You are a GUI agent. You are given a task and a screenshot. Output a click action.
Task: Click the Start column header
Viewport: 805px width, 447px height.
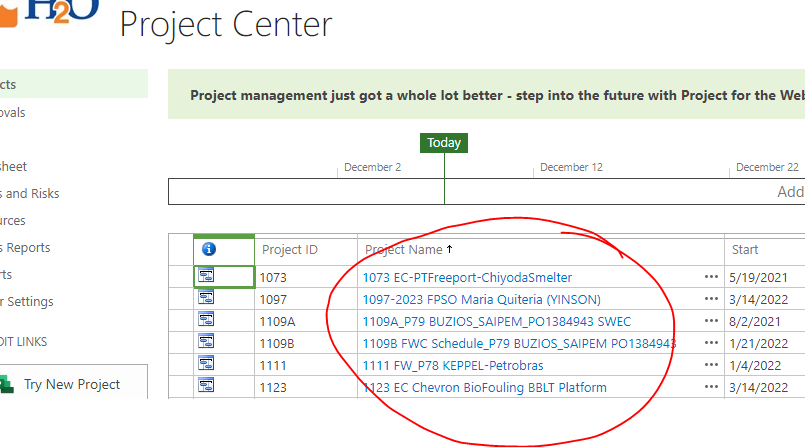745,250
